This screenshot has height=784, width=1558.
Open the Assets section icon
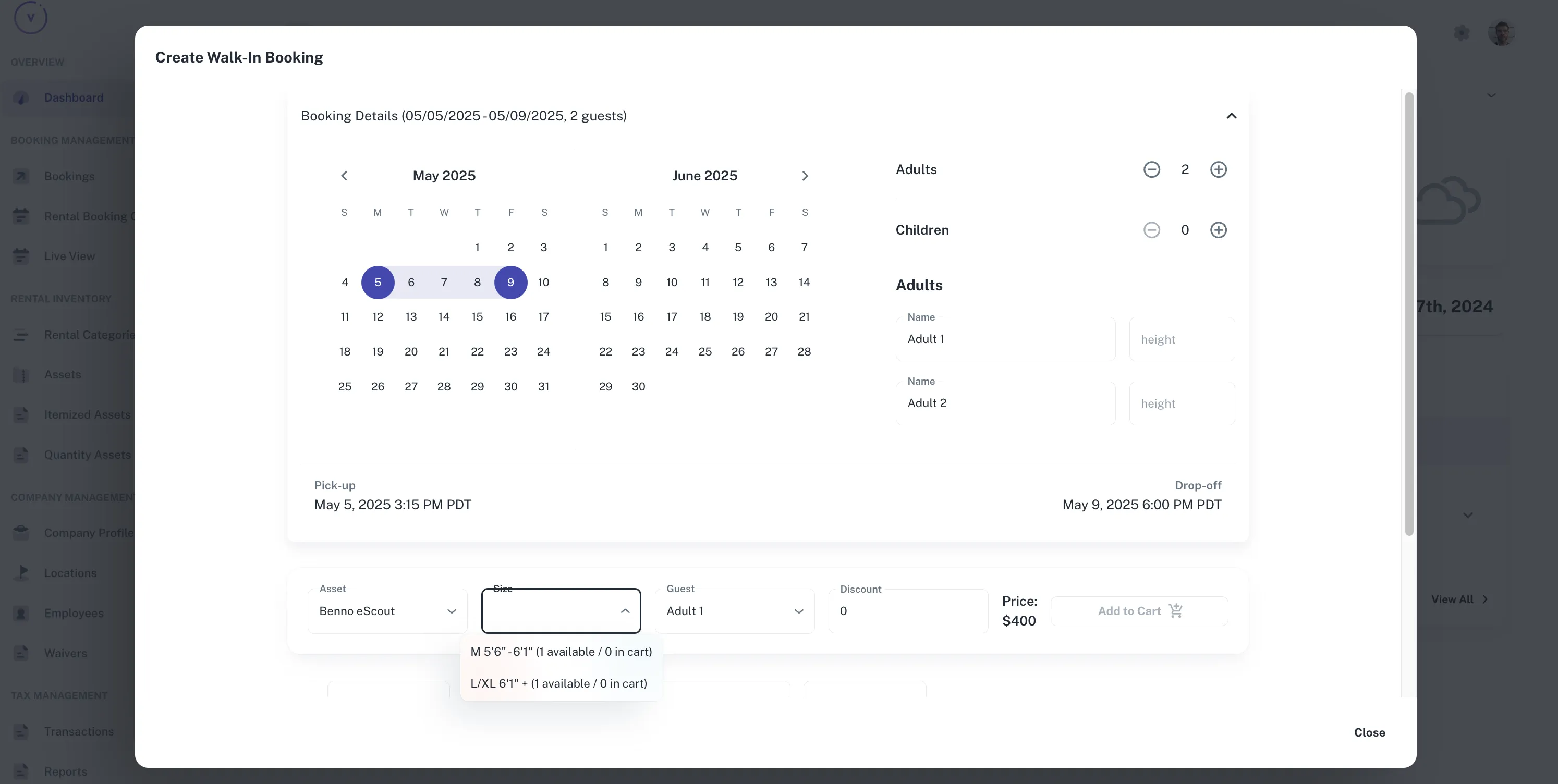[22, 375]
